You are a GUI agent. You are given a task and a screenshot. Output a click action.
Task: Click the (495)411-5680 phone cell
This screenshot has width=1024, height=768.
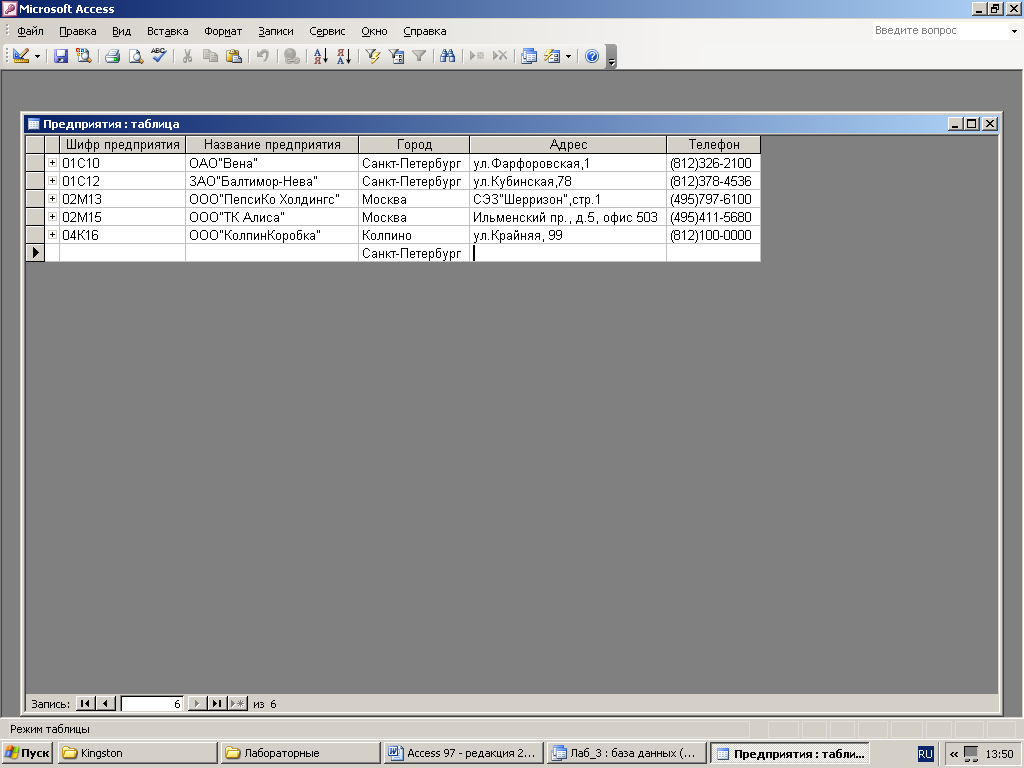(x=714, y=217)
